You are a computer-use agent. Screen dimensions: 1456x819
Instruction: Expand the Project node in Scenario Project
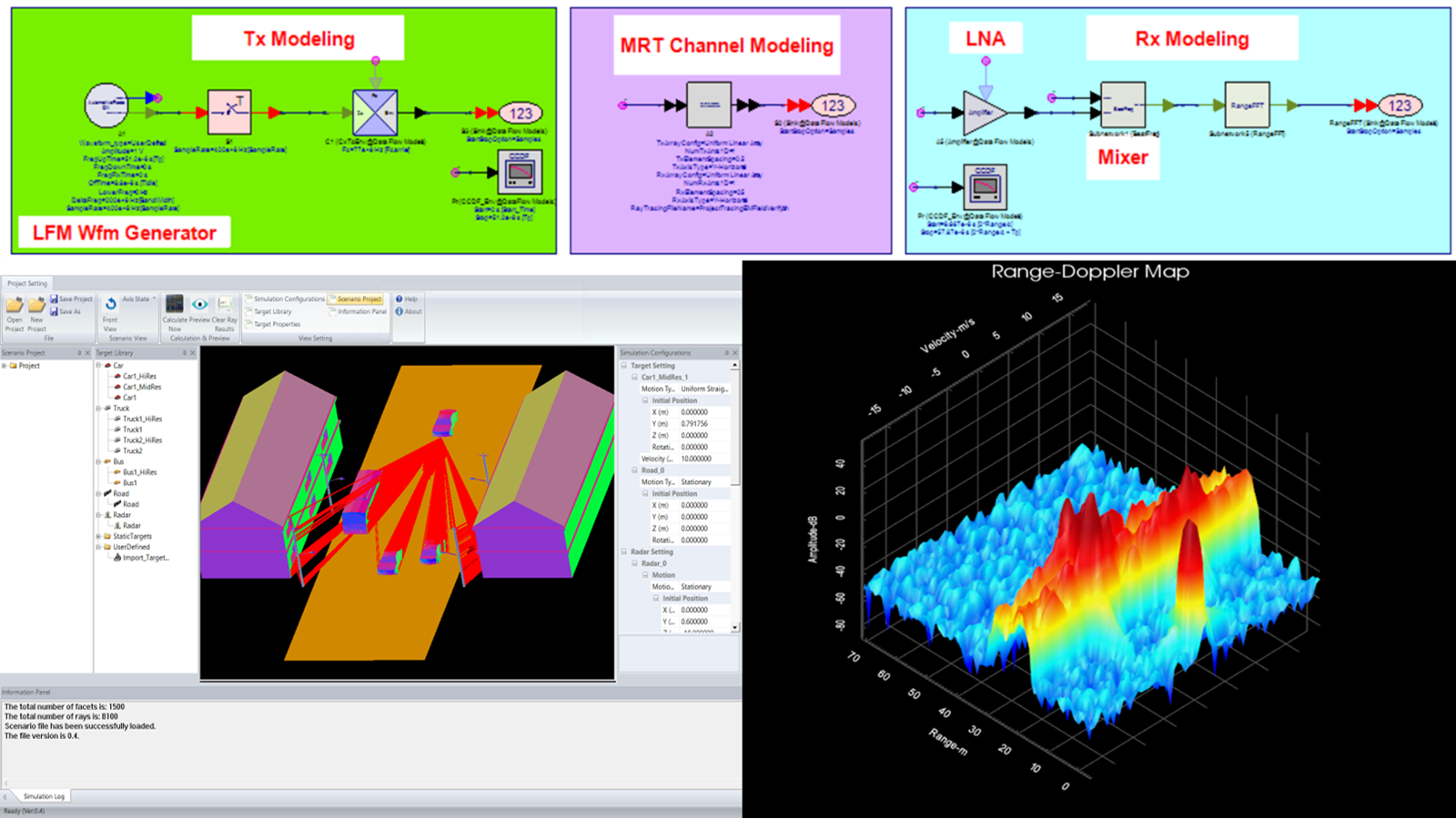click(5, 365)
